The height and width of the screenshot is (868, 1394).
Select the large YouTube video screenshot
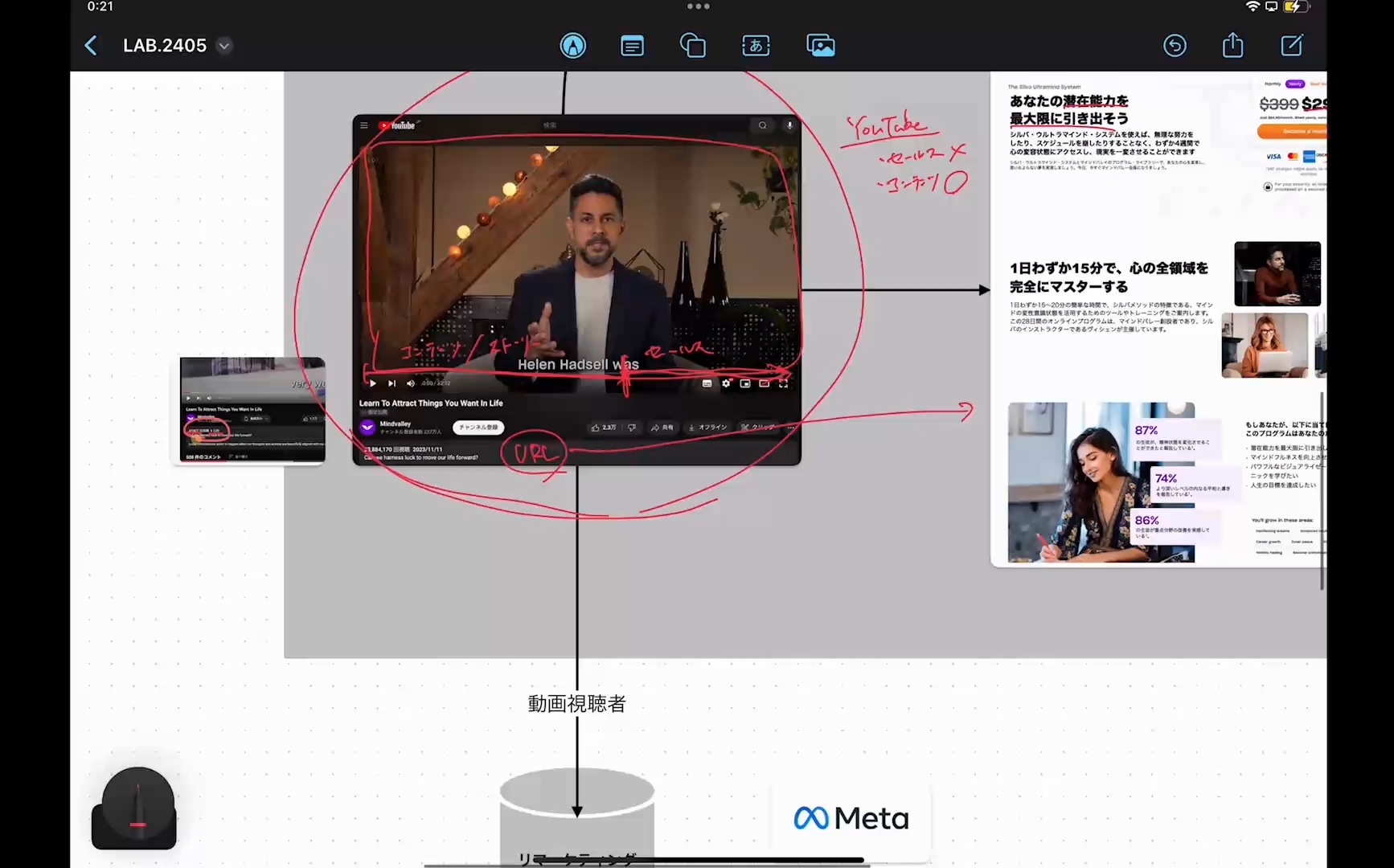click(576, 289)
